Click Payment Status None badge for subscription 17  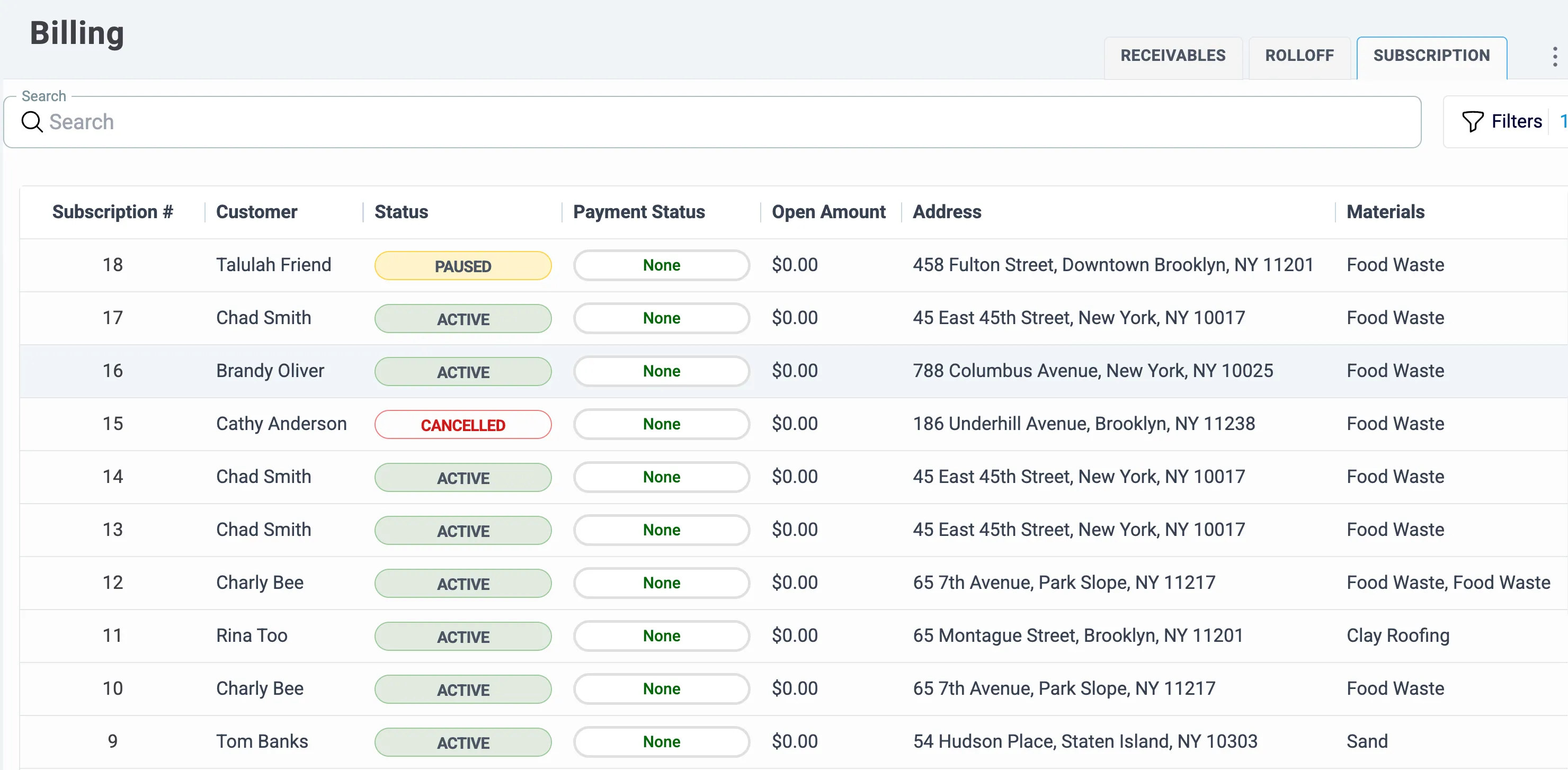click(661, 318)
